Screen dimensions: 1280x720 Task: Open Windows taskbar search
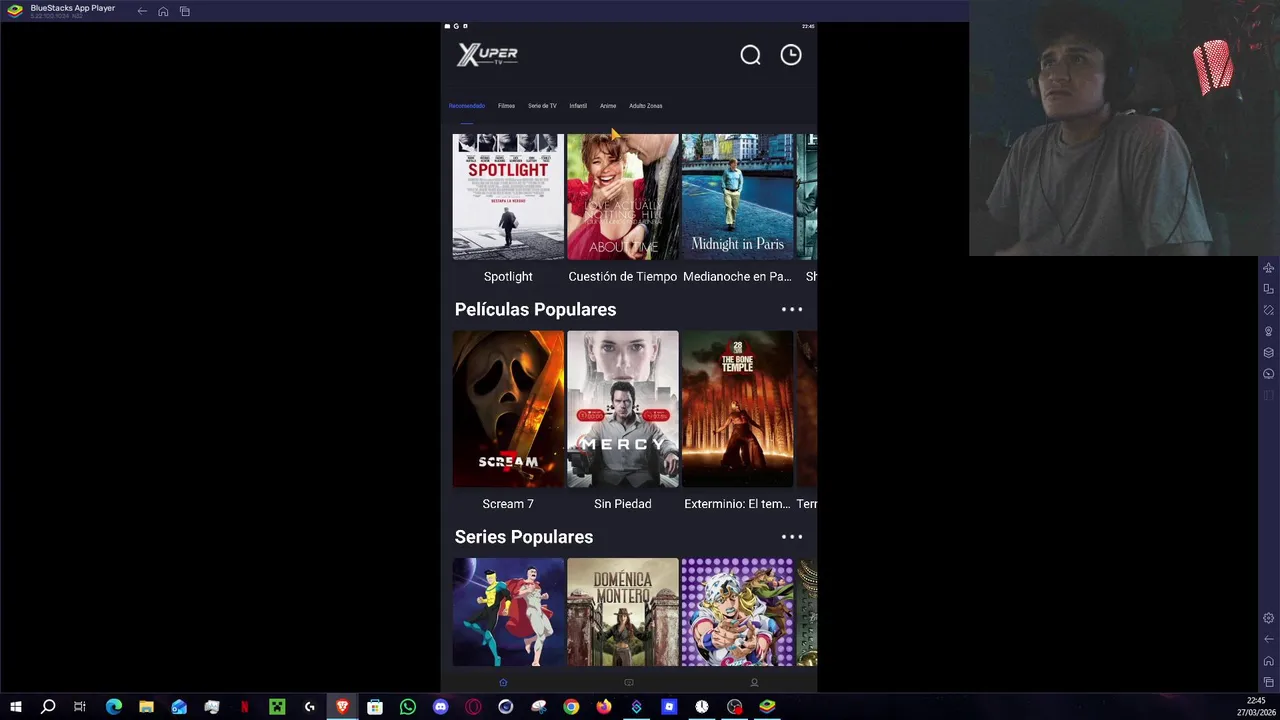48,707
